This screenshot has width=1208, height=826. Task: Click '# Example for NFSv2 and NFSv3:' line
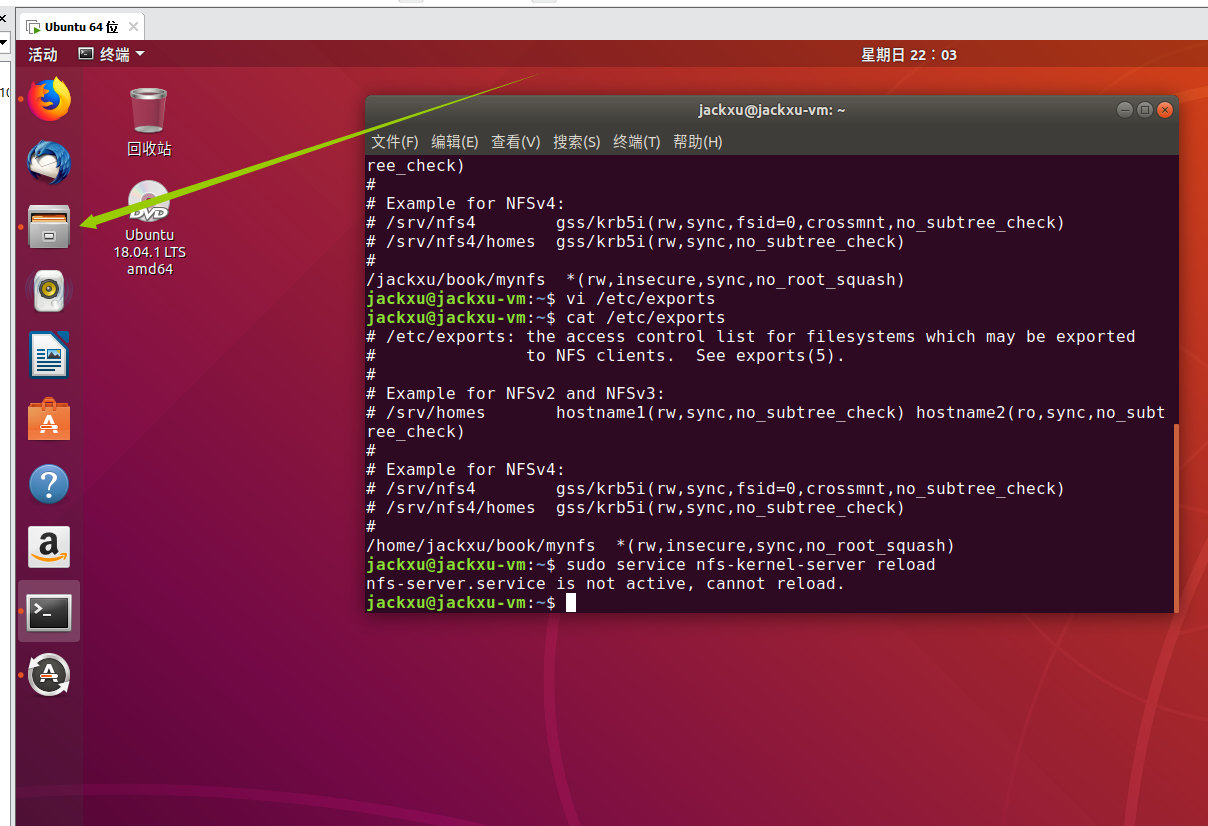[x=516, y=394]
